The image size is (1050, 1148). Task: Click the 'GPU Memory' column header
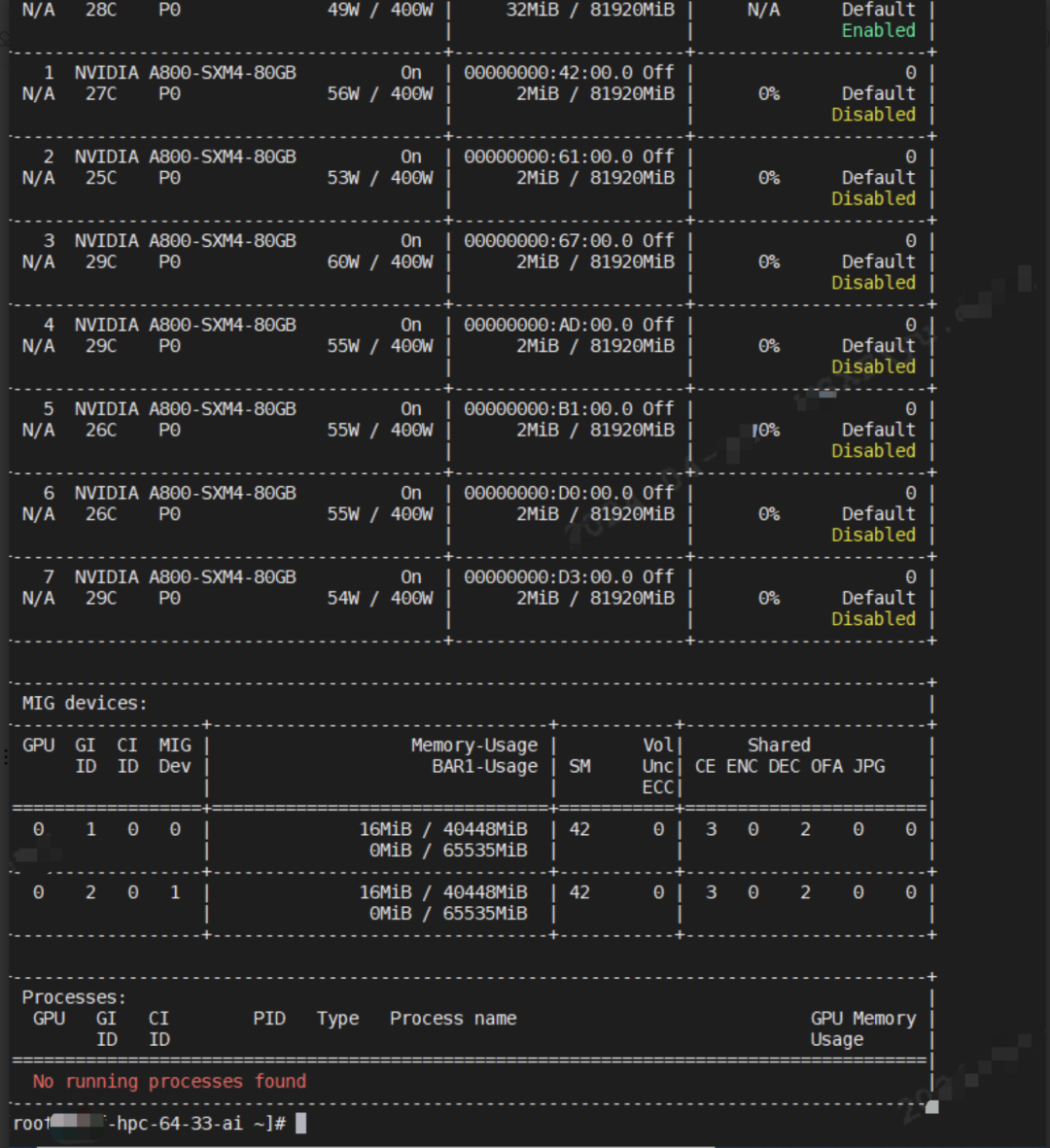pos(862,1019)
